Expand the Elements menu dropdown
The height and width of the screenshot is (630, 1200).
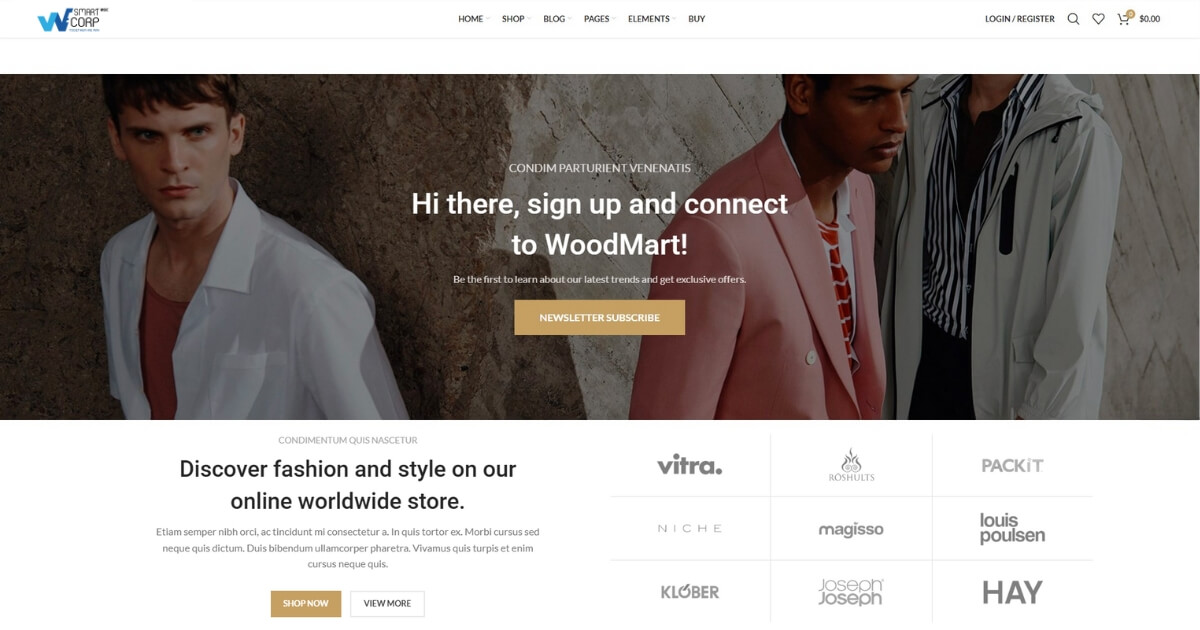[651, 19]
